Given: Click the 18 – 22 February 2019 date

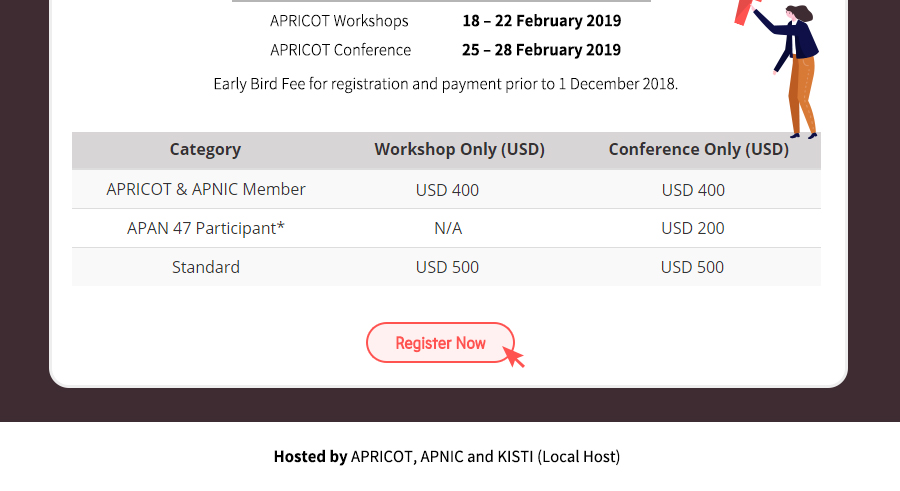Looking at the screenshot, I should 542,21.
